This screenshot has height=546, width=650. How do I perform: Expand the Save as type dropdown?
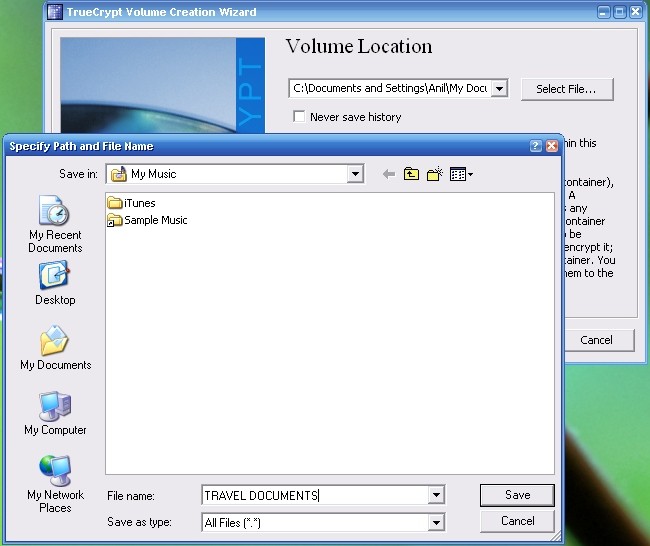pyautogui.click(x=436, y=522)
